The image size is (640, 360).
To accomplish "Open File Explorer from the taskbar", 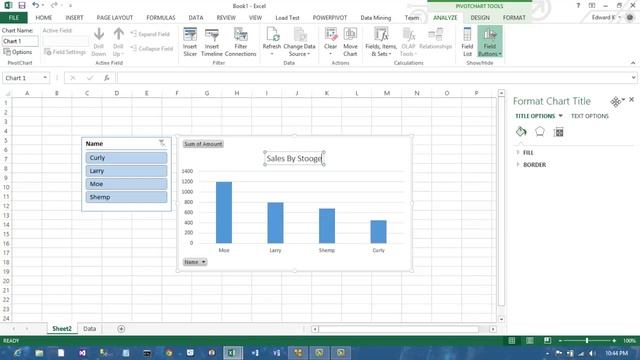I will [x=39, y=353].
